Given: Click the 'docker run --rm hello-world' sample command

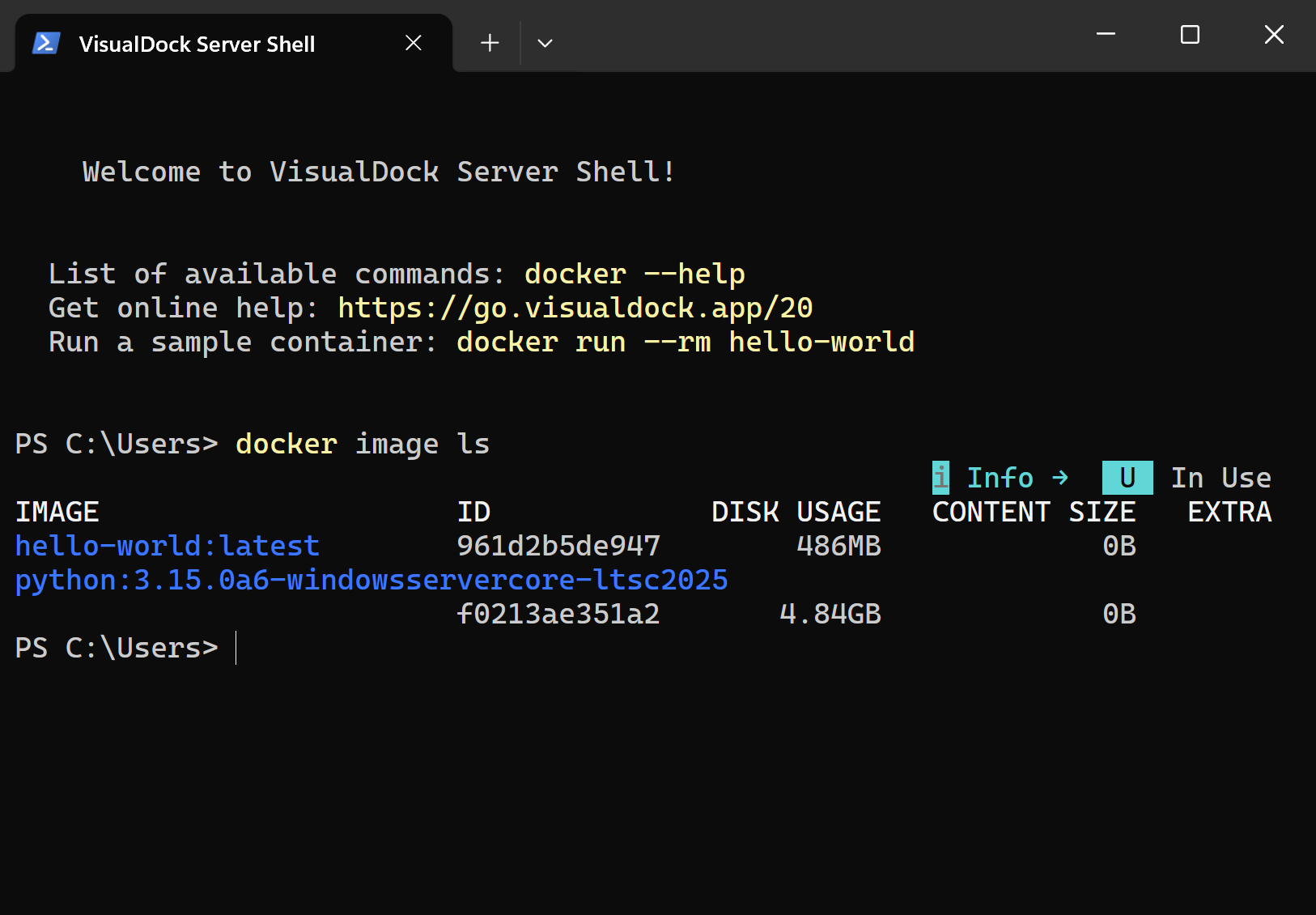Looking at the screenshot, I should pyautogui.click(x=686, y=343).
